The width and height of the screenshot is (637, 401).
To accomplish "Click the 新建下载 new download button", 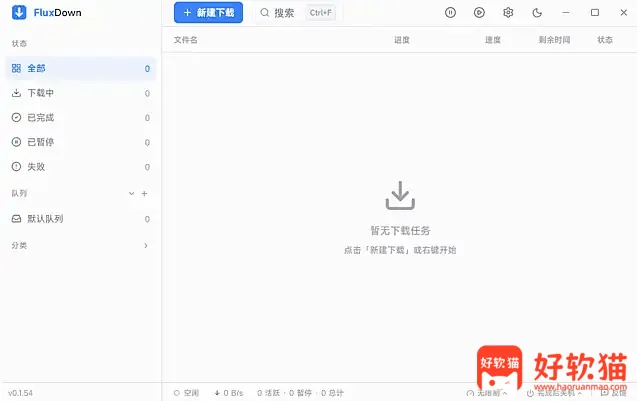I will [x=208, y=13].
